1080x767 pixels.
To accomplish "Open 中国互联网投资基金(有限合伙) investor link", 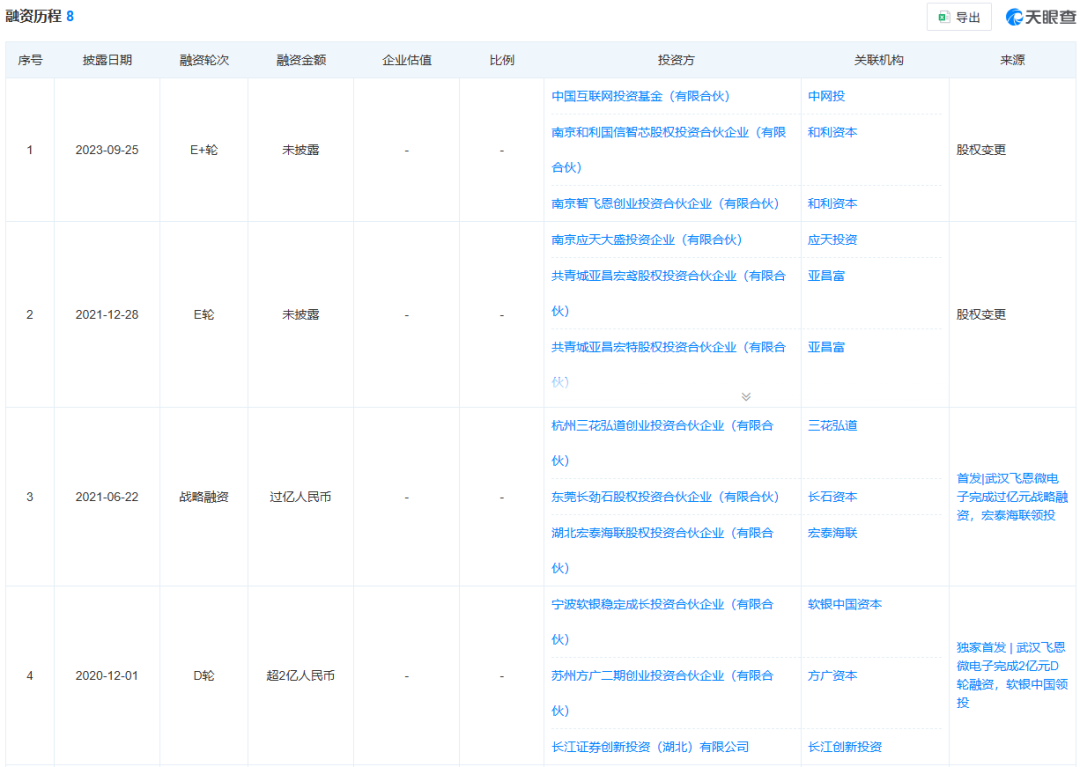I will pos(641,96).
